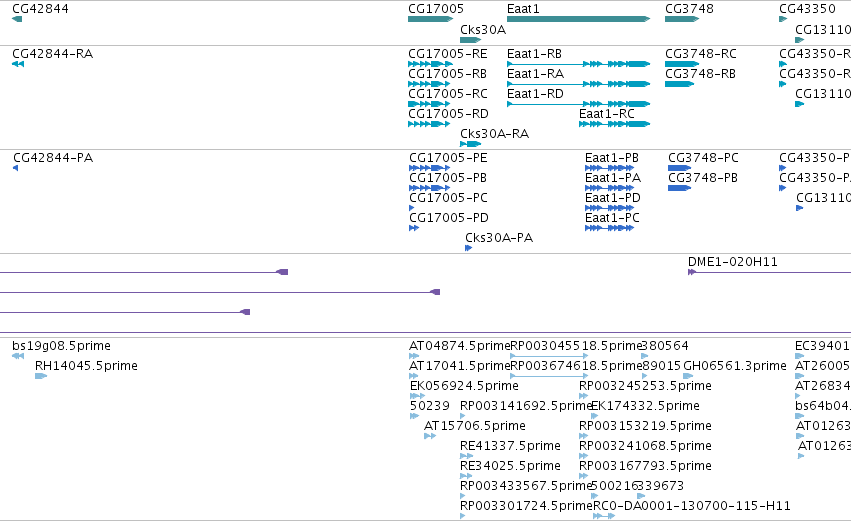Select EST RP003153219.5prime

click(645, 427)
